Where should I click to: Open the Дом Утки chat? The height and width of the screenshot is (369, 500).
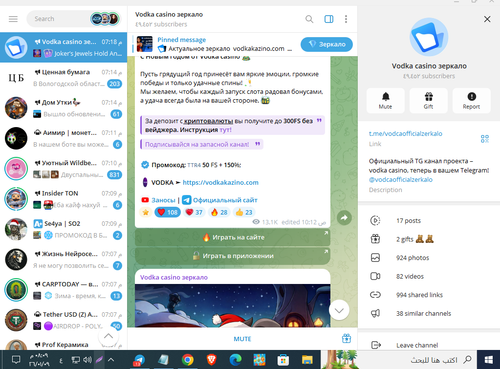tap(63, 108)
